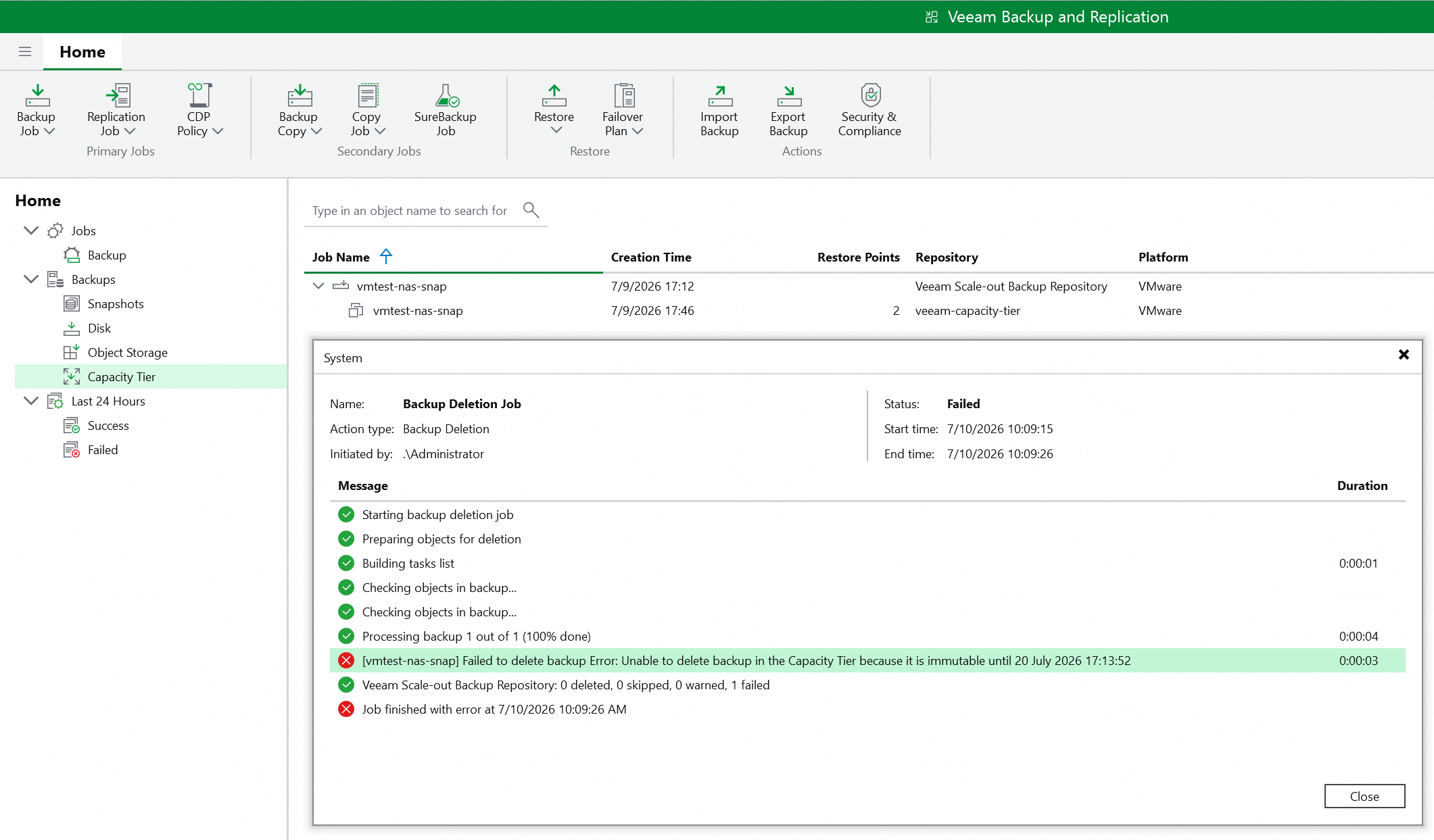This screenshot has height=840, width=1434.
Task: Select Failed under Last 24 Hours
Action: pyautogui.click(x=103, y=450)
